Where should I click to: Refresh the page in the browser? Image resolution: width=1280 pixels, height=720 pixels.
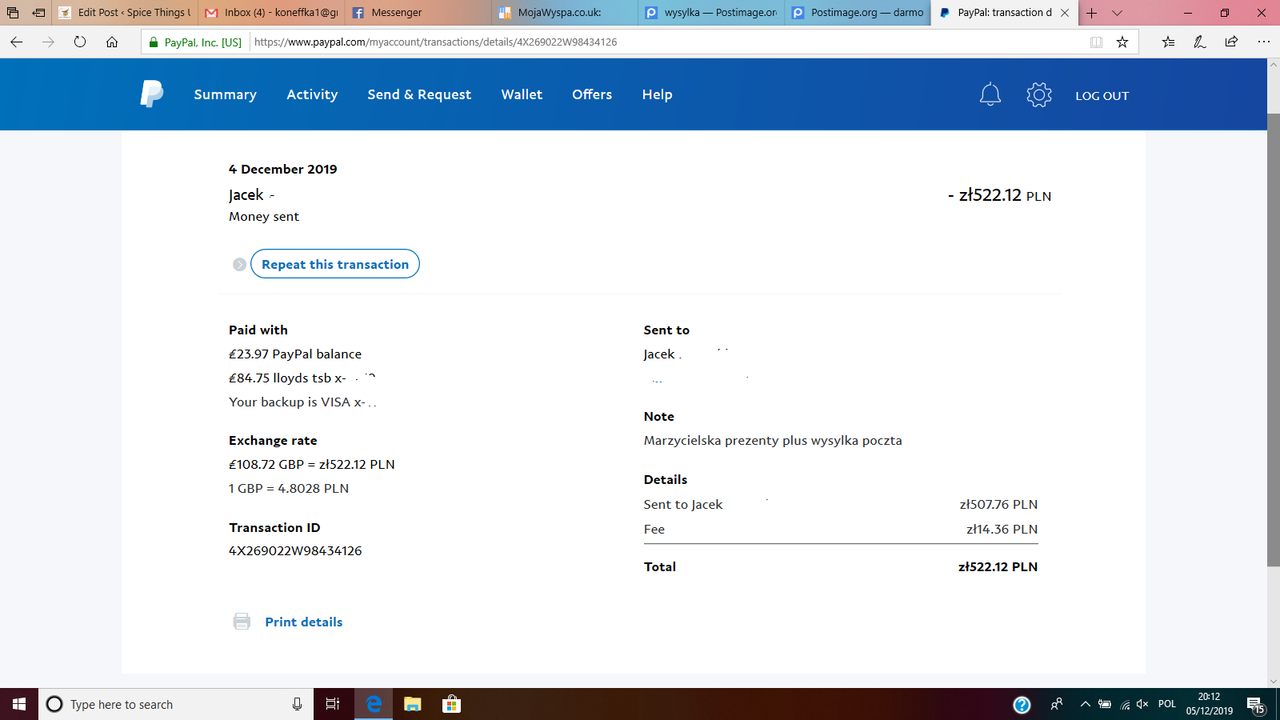click(80, 42)
